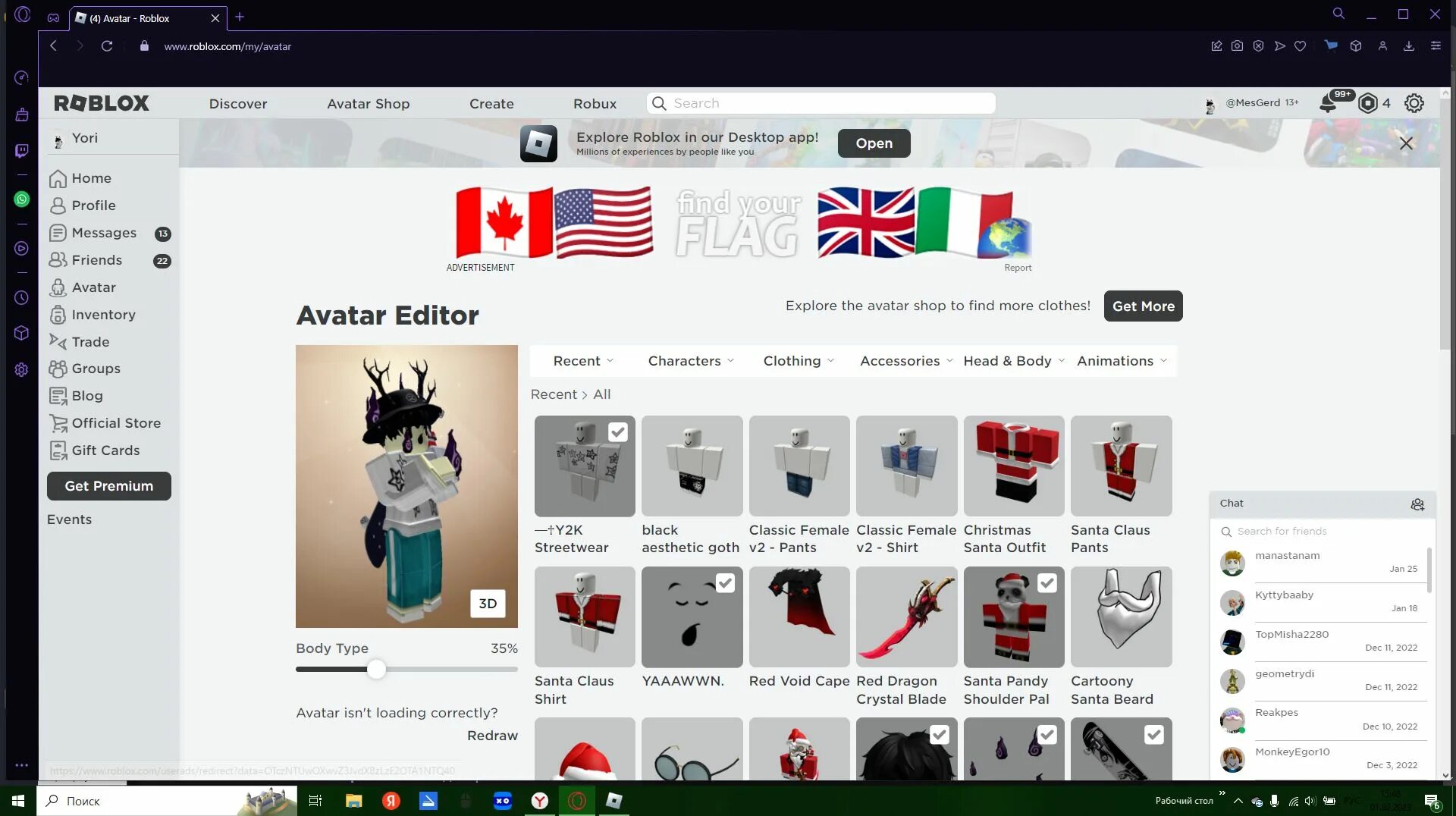Click the Redraw link

[492, 736]
